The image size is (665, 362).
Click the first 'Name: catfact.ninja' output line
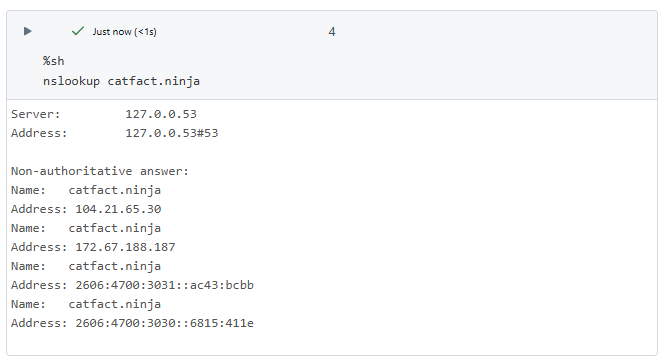86,190
